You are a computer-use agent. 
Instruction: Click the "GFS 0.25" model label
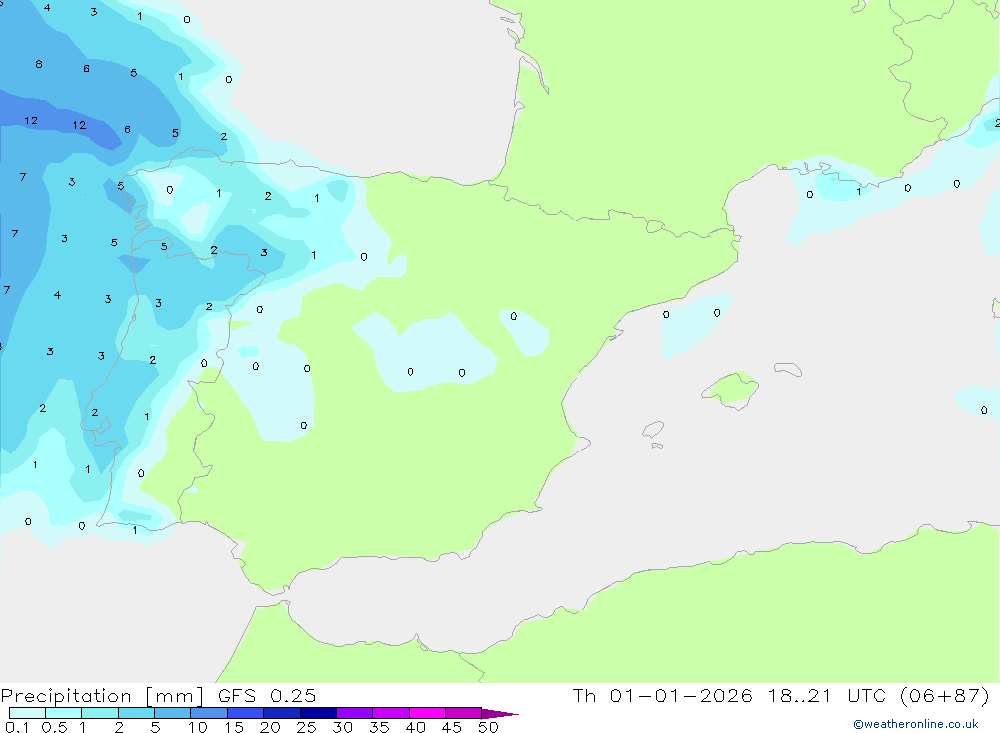pyautogui.click(x=267, y=695)
